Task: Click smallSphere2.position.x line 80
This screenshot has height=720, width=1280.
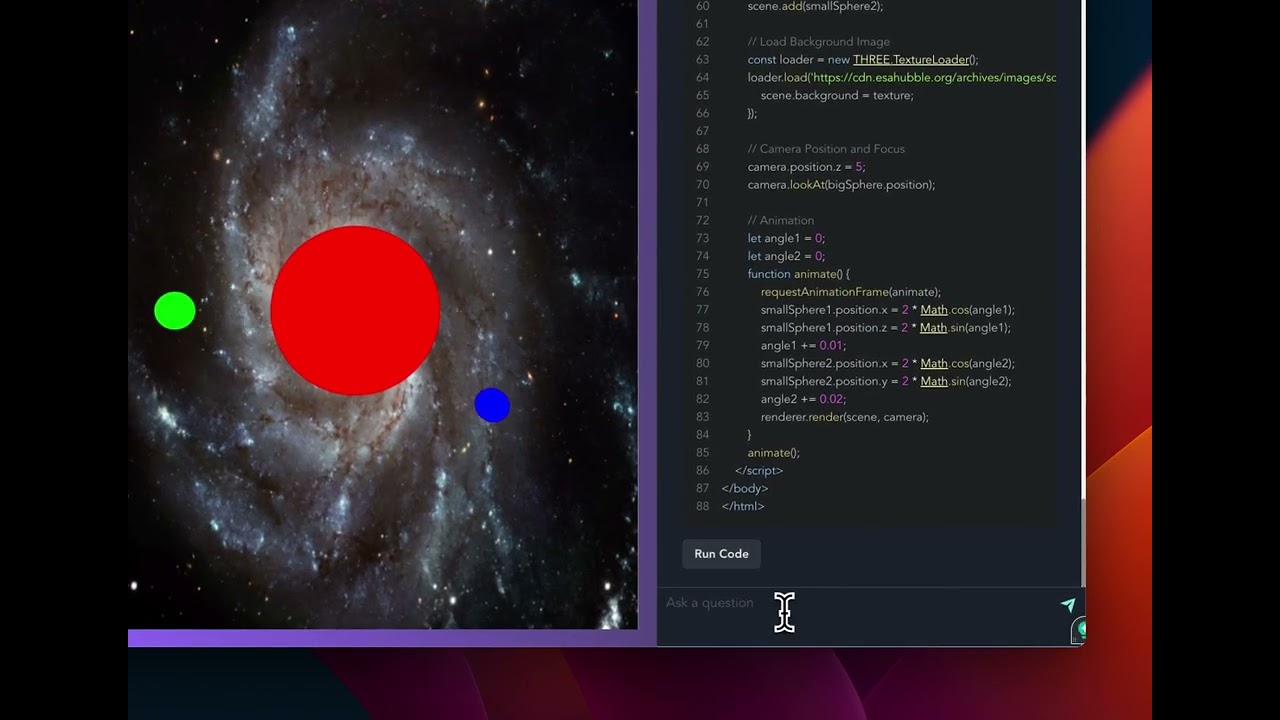Action: click(x=887, y=363)
